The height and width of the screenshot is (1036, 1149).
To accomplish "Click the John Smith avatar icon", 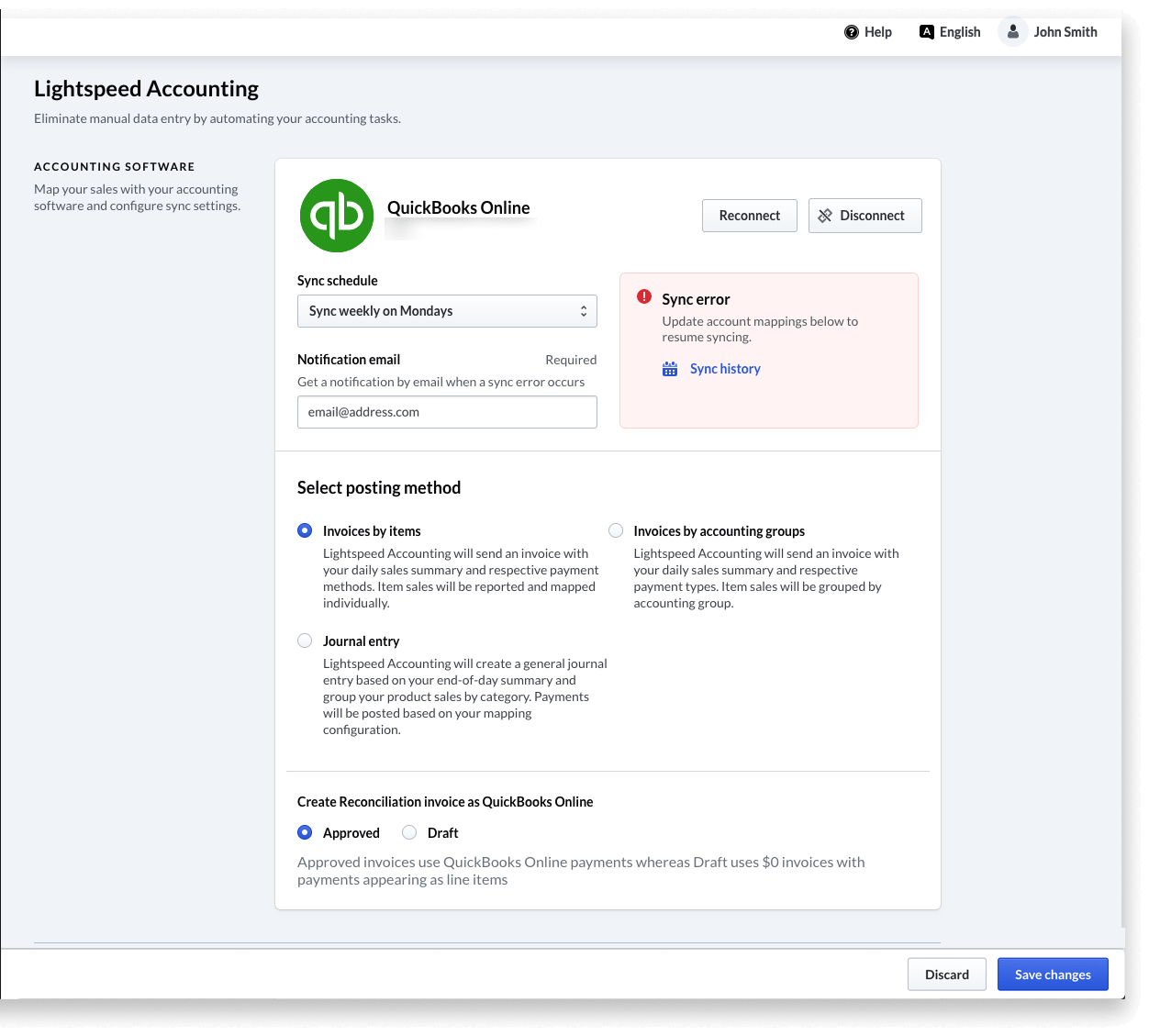I will point(1012,31).
